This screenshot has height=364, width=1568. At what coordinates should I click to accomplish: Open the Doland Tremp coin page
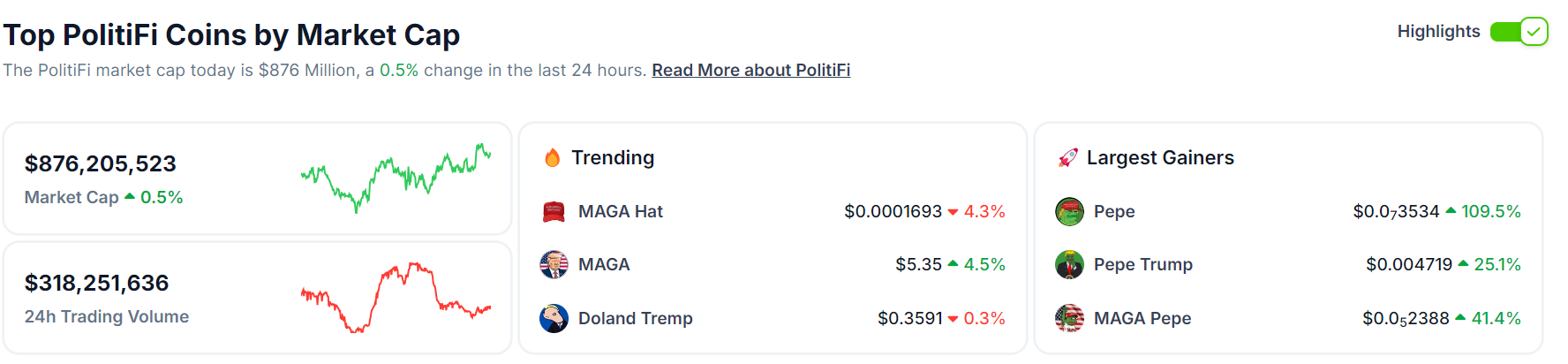coord(636,318)
